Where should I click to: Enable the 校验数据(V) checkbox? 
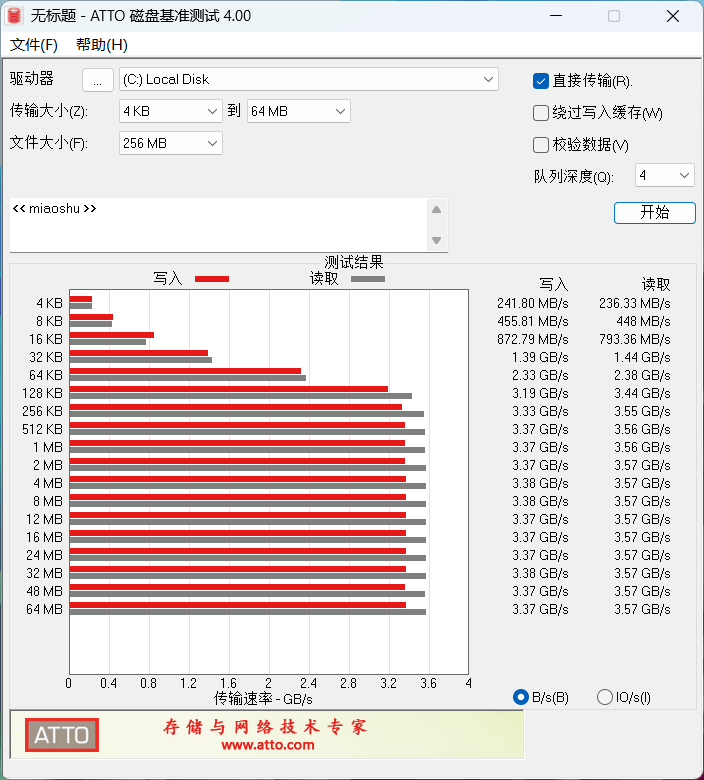541,145
